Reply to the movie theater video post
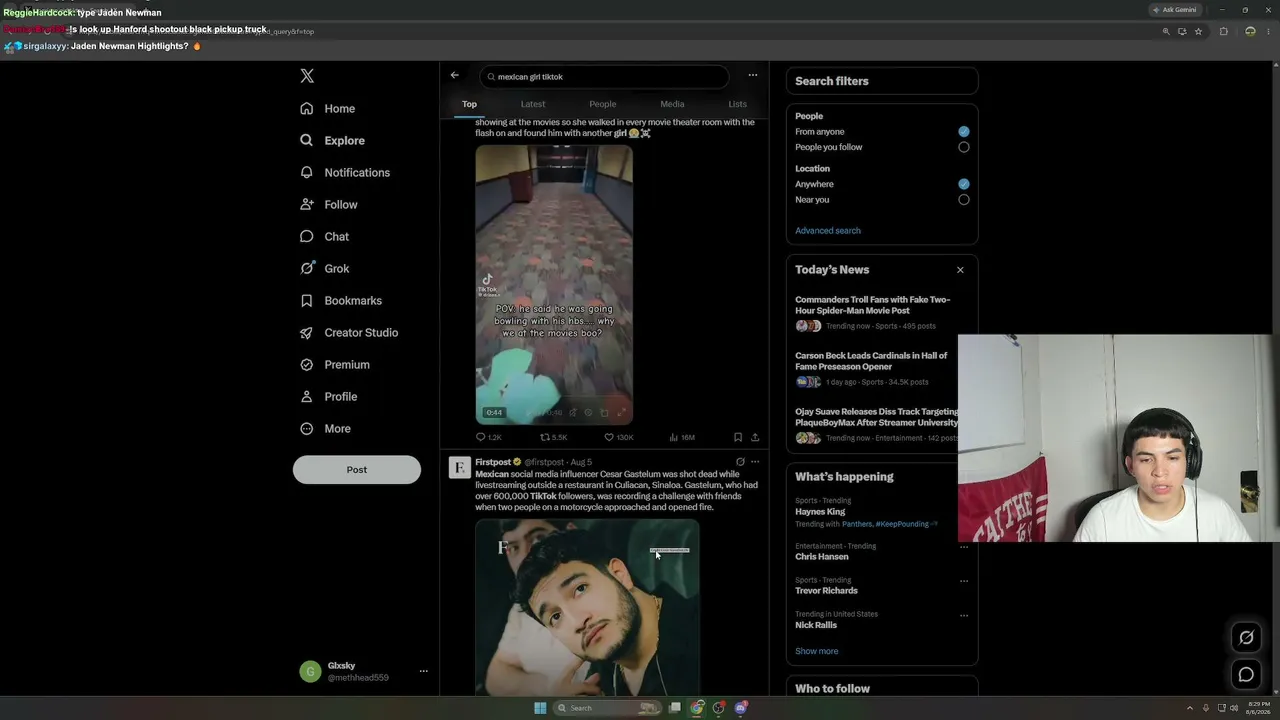 click(x=488, y=437)
